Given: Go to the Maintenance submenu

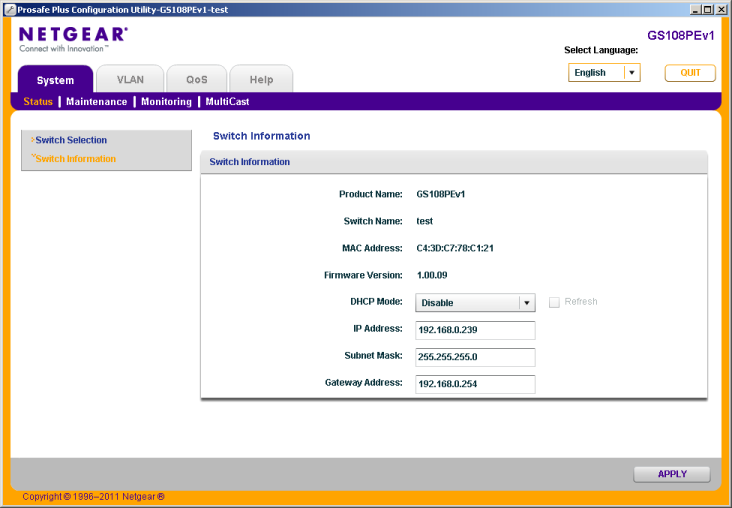Looking at the screenshot, I should 97,101.
